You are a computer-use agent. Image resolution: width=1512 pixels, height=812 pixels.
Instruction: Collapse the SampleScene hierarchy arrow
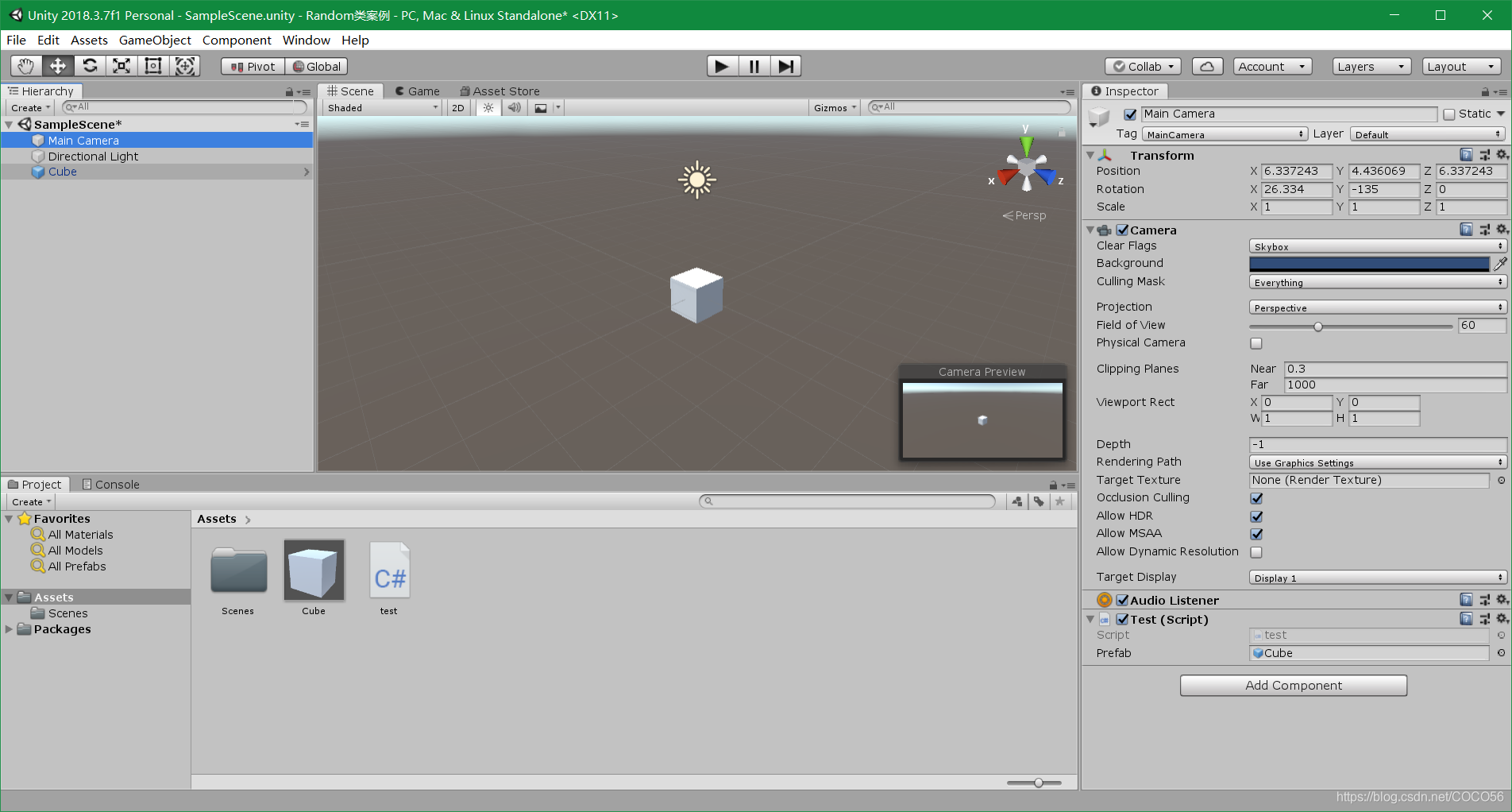9,125
